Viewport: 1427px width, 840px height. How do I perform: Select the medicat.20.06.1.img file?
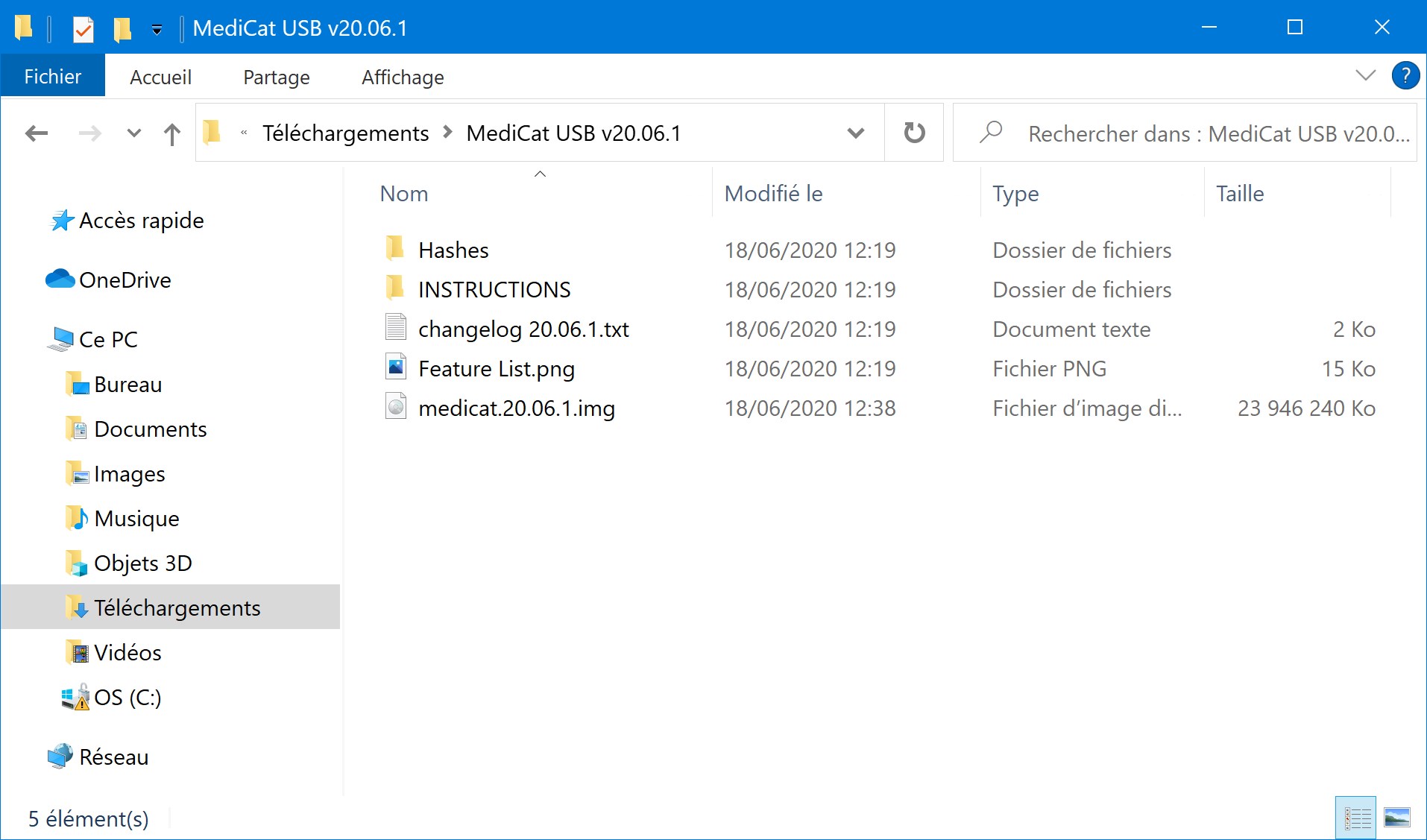[x=517, y=408]
